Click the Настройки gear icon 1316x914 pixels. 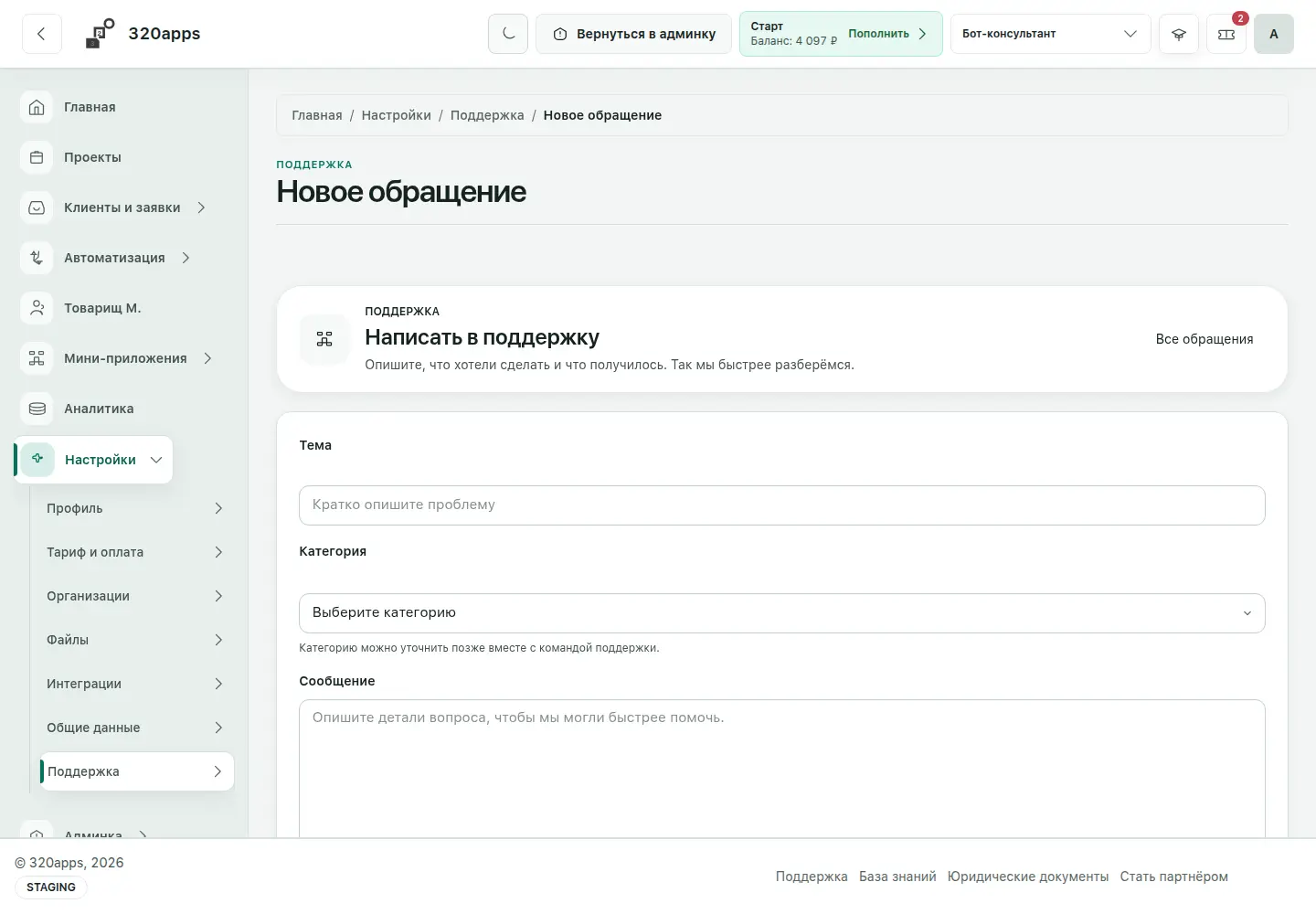coord(37,459)
